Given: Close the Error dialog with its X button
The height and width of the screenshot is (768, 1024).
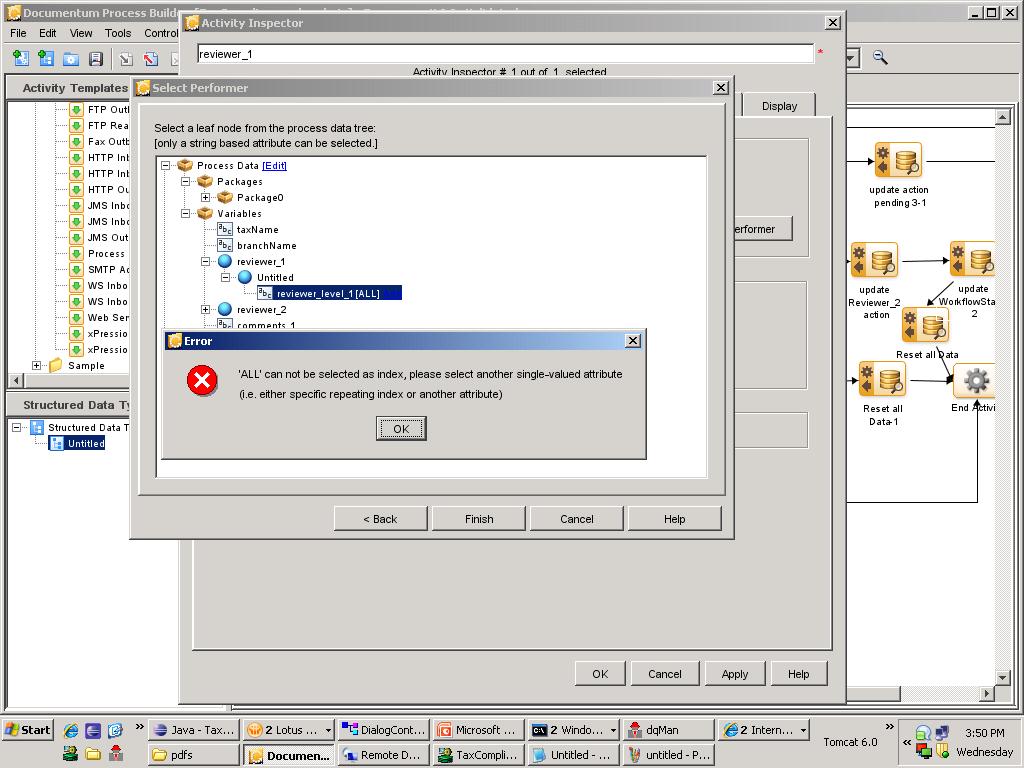Looking at the screenshot, I should coord(632,341).
